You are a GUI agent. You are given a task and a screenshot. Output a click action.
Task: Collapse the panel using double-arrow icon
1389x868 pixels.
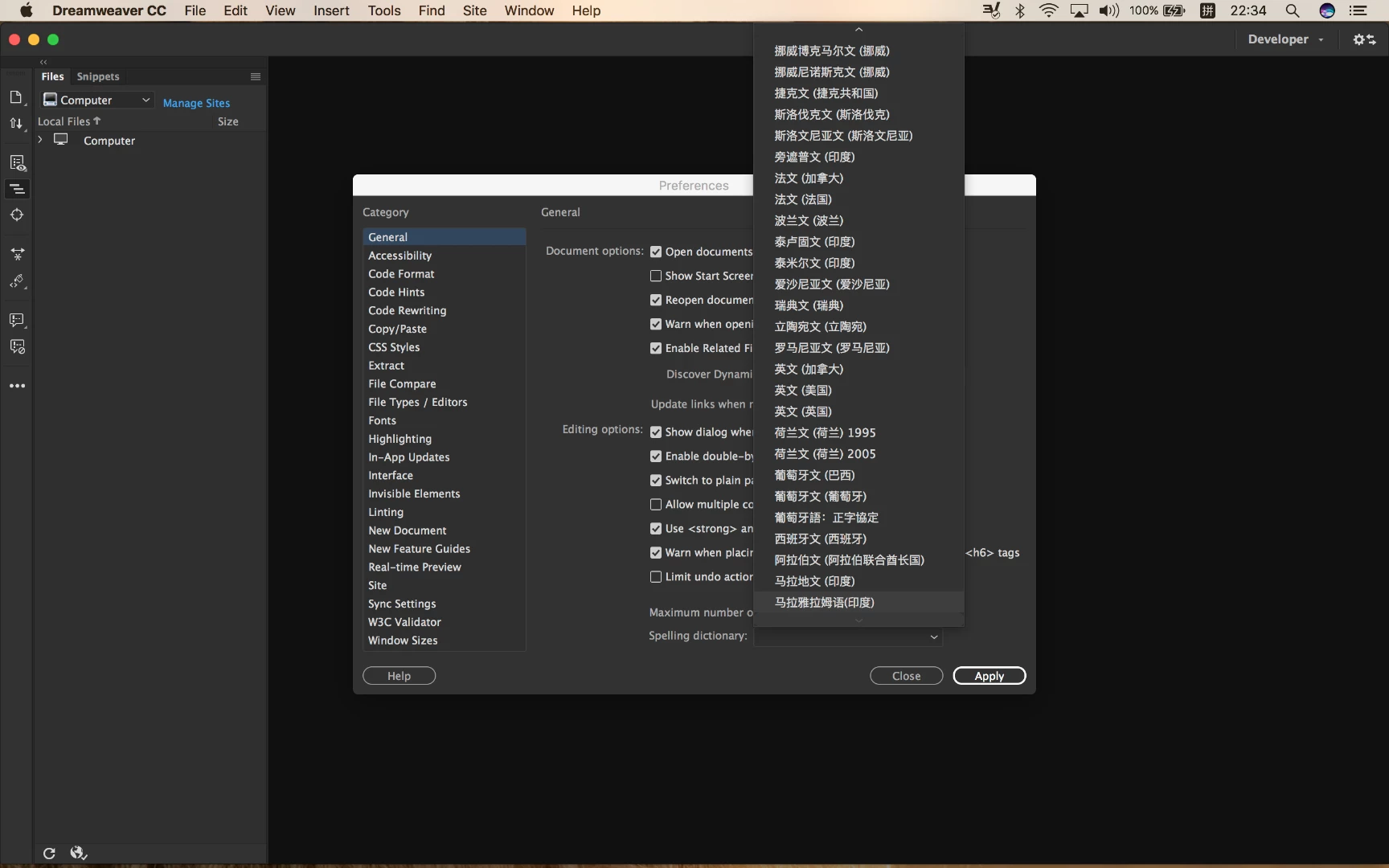tap(43, 62)
